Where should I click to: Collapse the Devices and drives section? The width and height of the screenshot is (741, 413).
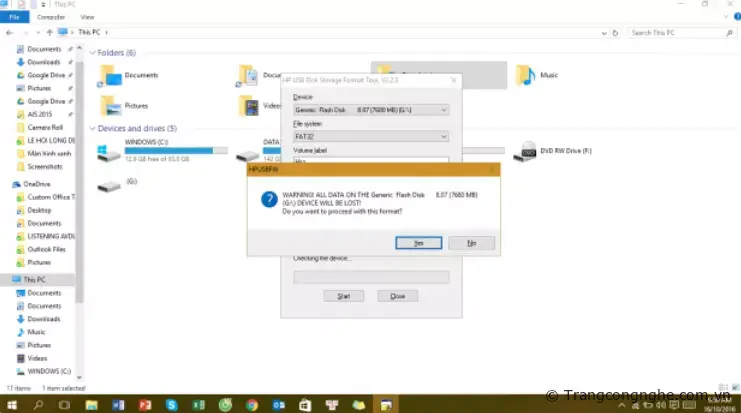coord(93,129)
